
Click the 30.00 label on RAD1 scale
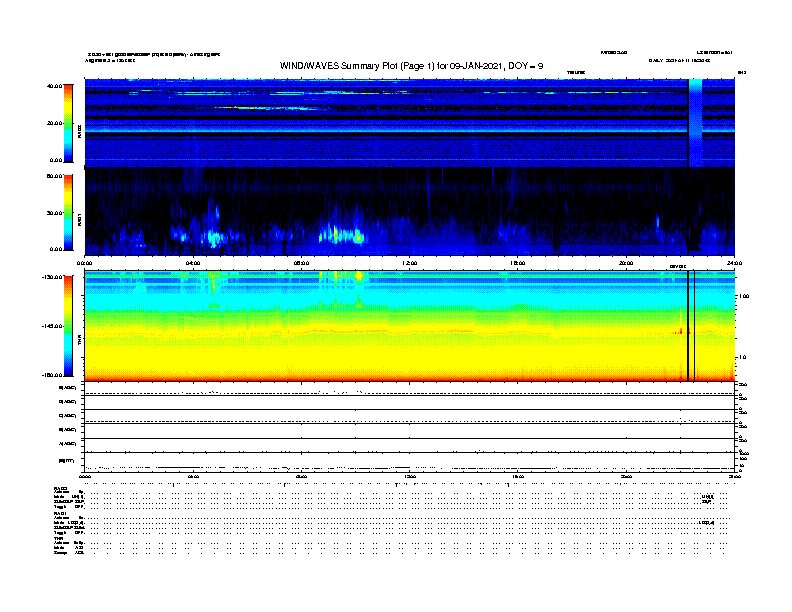click(x=55, y=213)
